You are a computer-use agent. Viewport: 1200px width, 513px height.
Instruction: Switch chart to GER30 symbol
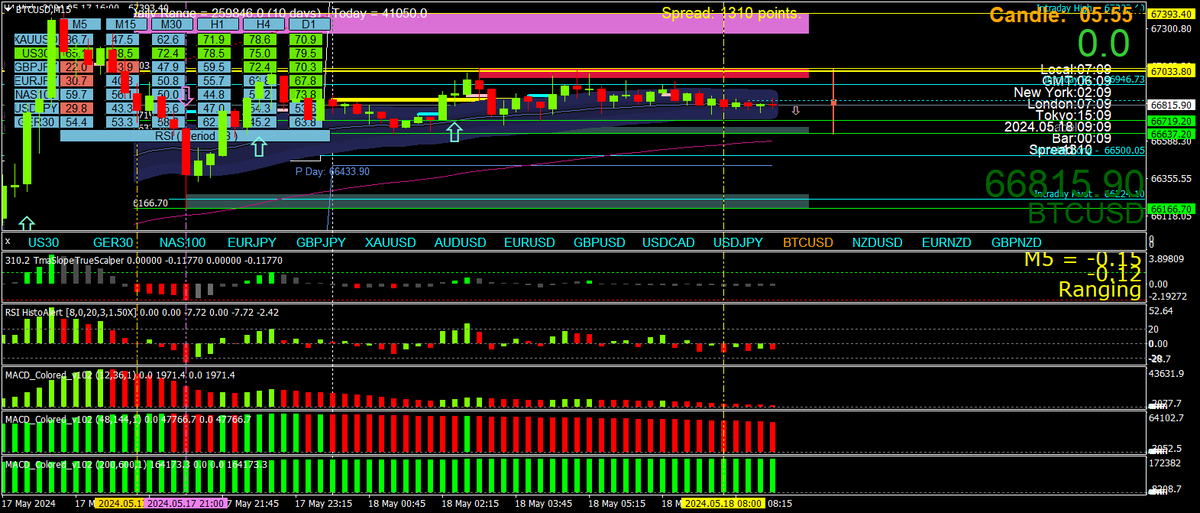pos(113,242)
